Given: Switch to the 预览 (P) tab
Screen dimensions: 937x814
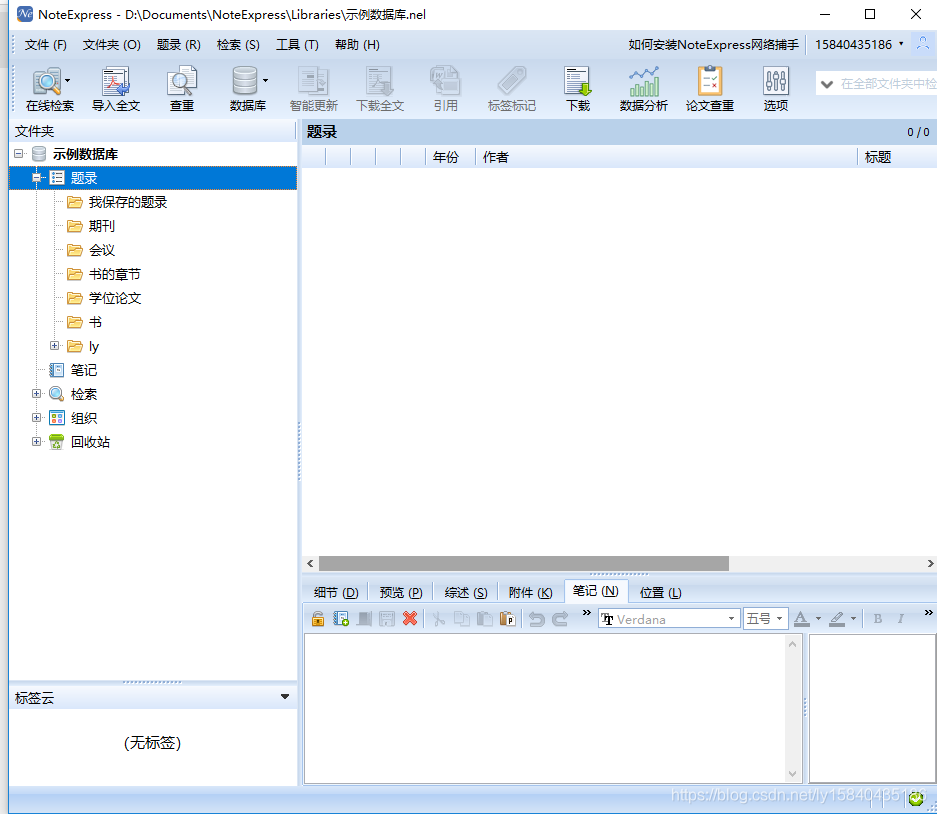Looking at the screenshot, I should 400,592.
